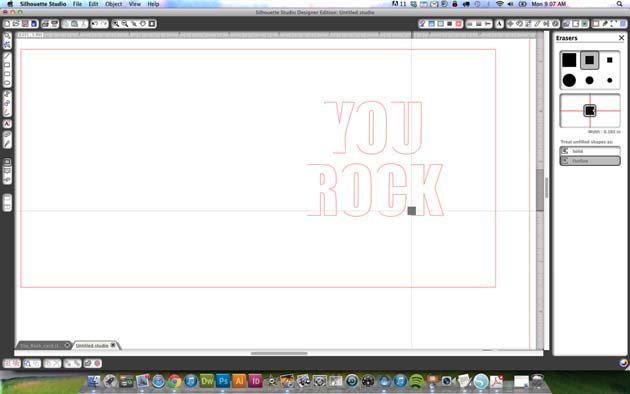Click the Print icon in top toolbar
The height and width of the screenshot is (394, 630).
(45, 24)
